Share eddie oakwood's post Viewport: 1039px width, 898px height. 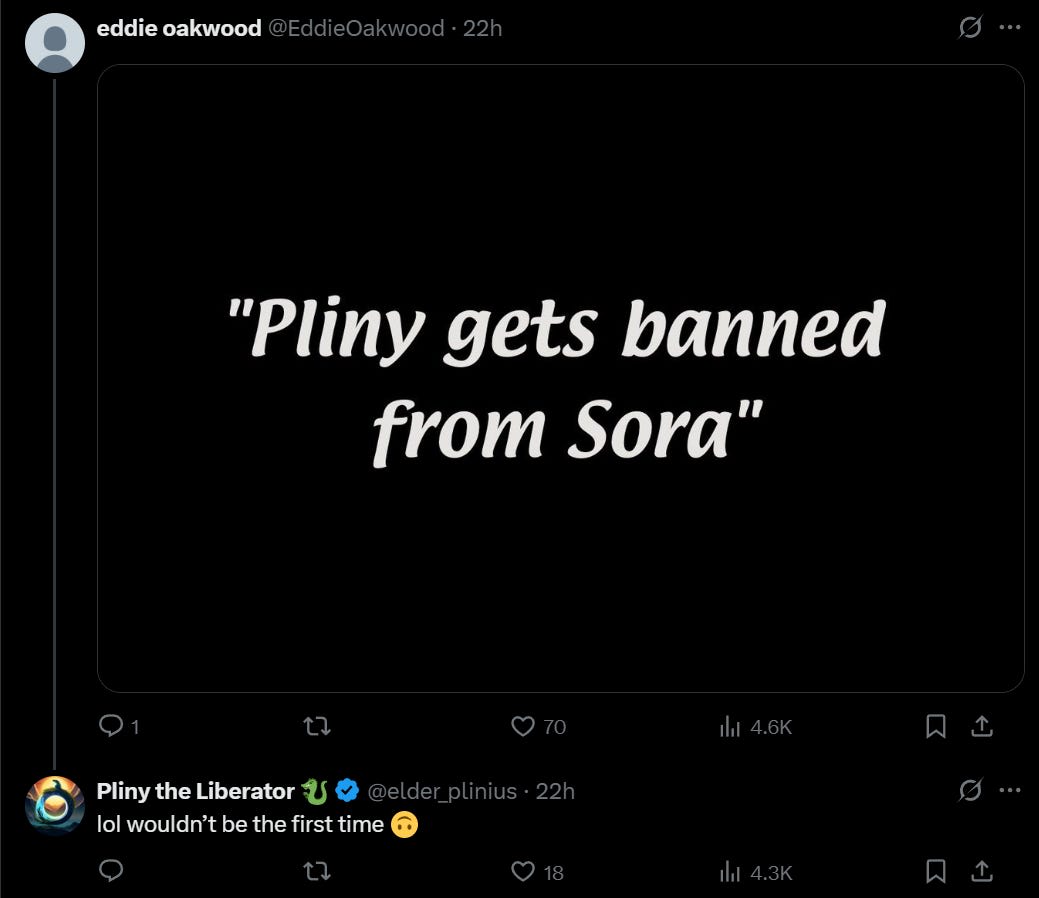coord(983,727)
